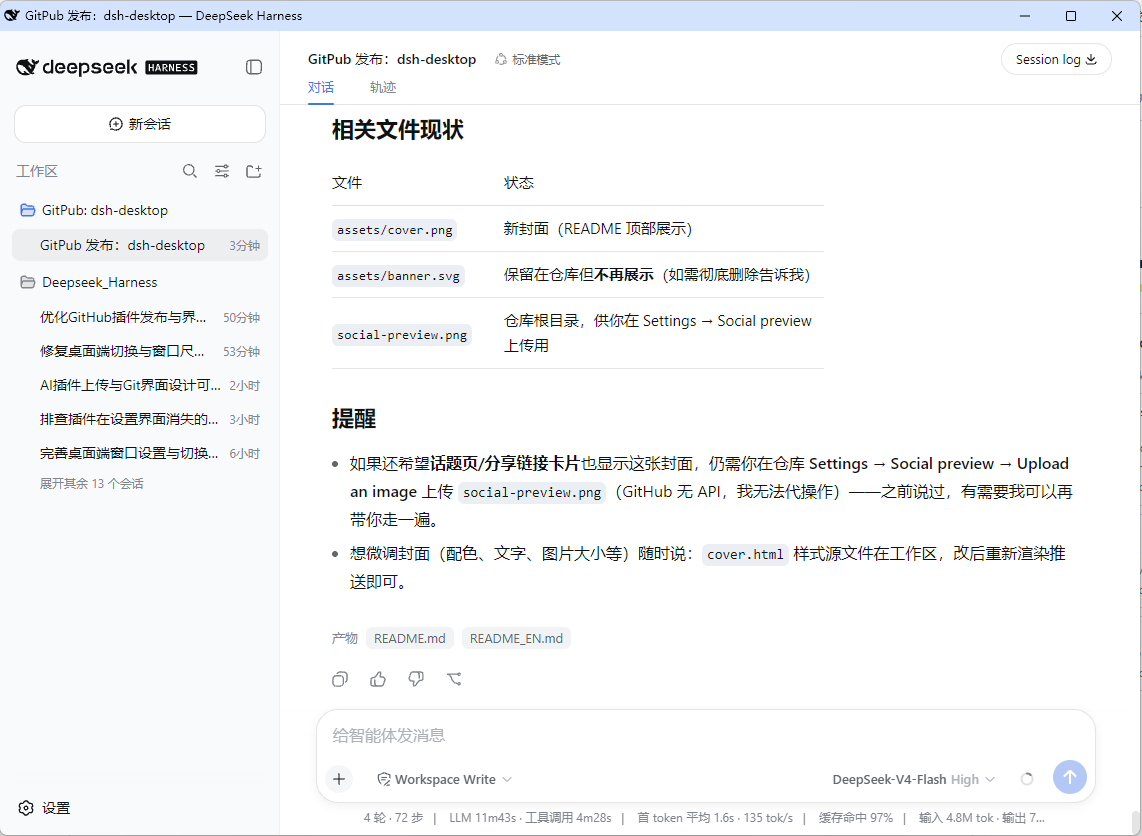The width and height of the screenshot is (1142, 836).
Task: Click inline cover.html code text
Action: coord(745,555)
